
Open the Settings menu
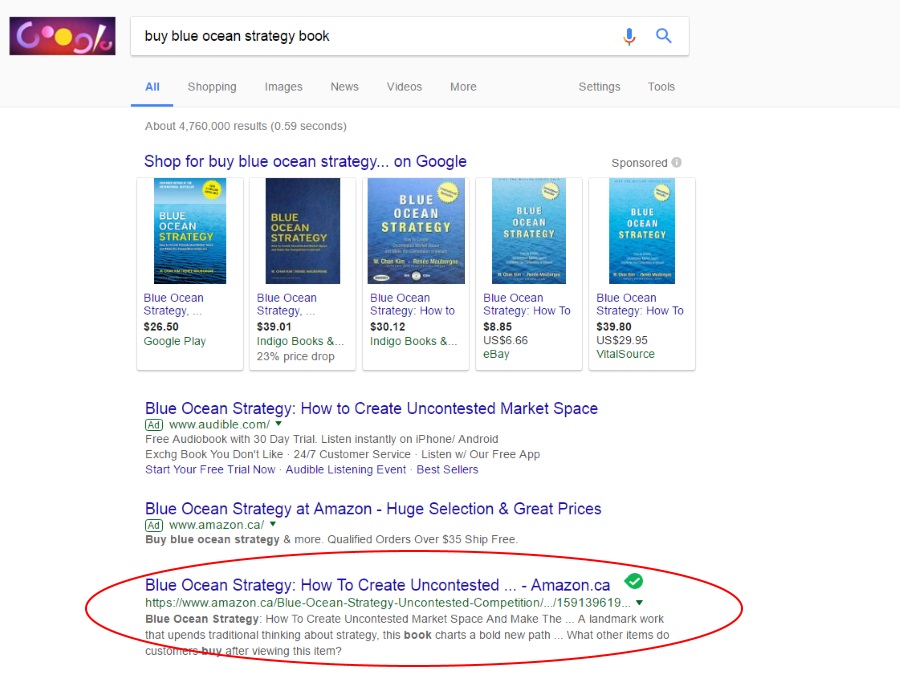(599, 87)
